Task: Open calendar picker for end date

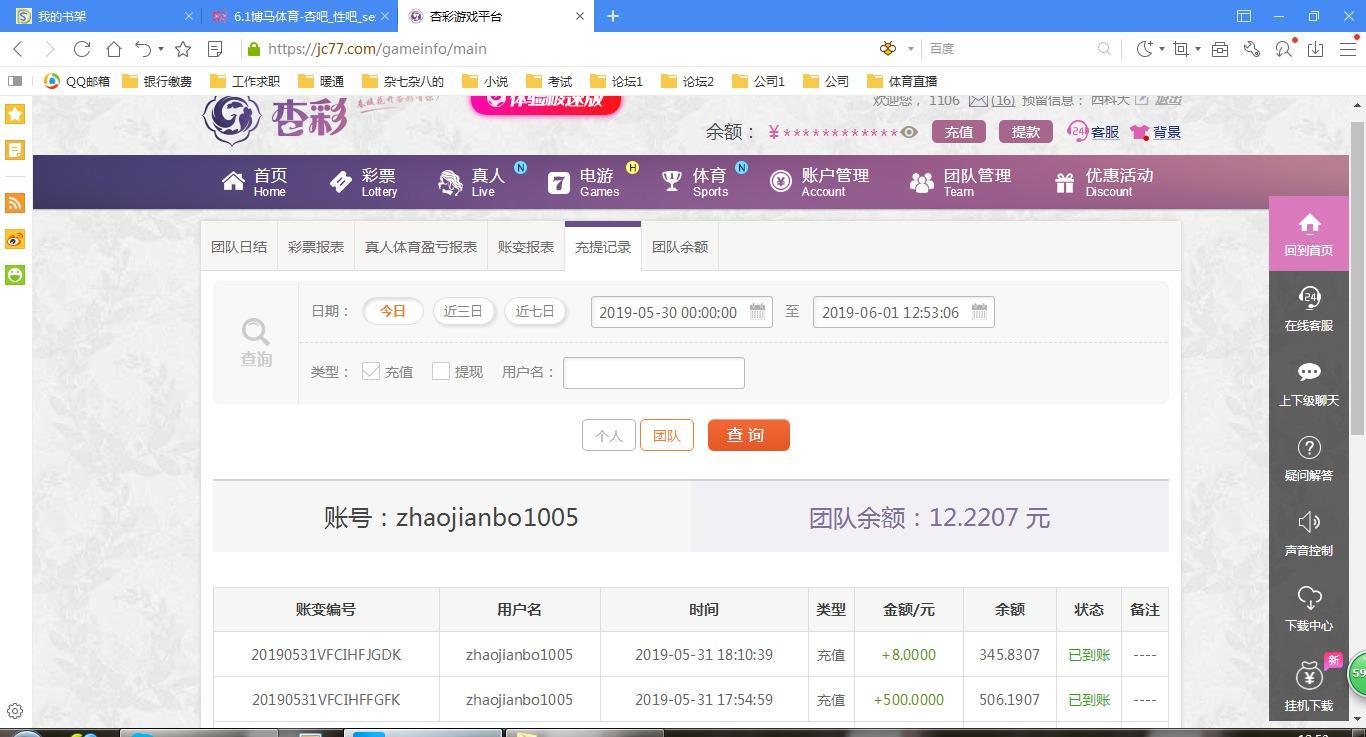Action: pos(979,312)
